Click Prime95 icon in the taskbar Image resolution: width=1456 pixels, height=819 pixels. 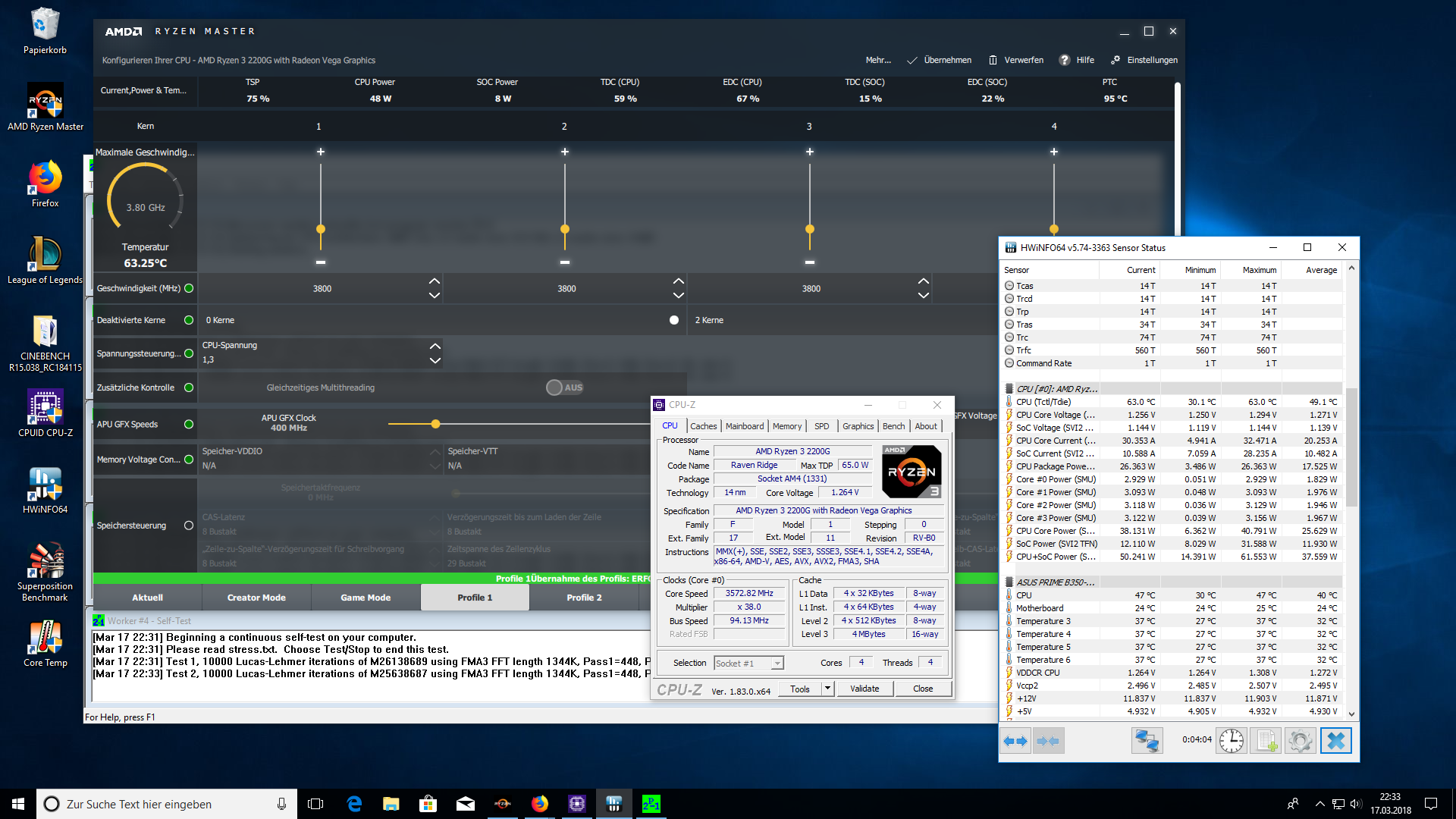[x=651, y=804]
